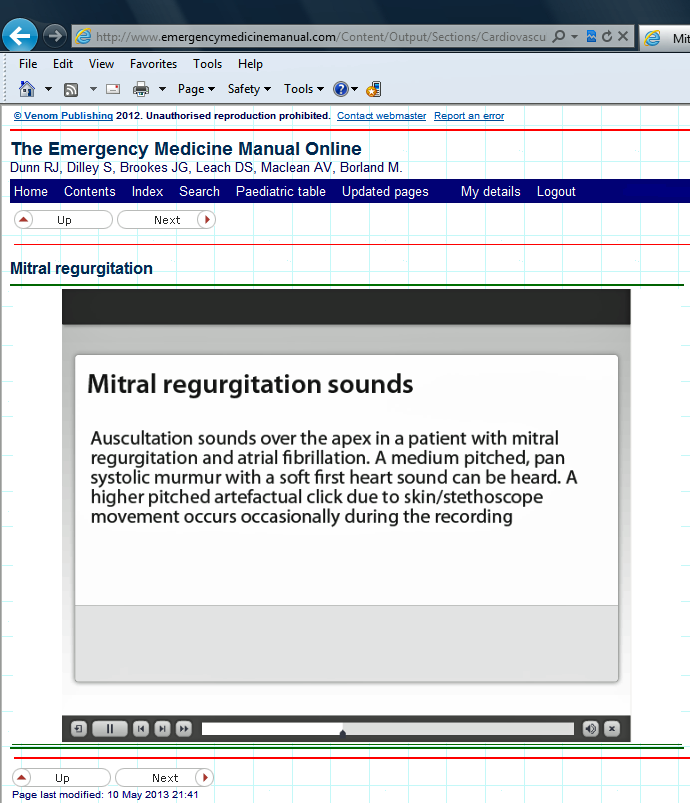Screen dimensions: 690x803
Task: Skip to next slide in player
Action: [162, 728]
